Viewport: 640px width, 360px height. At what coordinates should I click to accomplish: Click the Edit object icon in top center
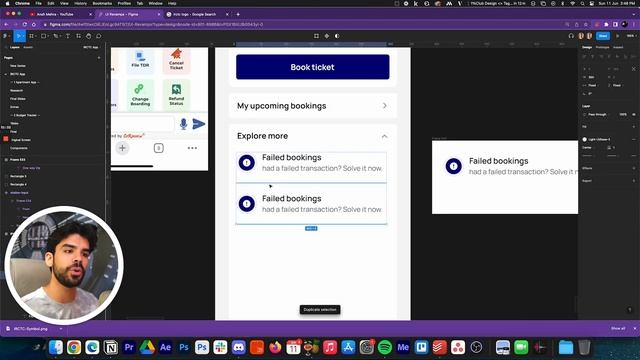pos(316,36)
